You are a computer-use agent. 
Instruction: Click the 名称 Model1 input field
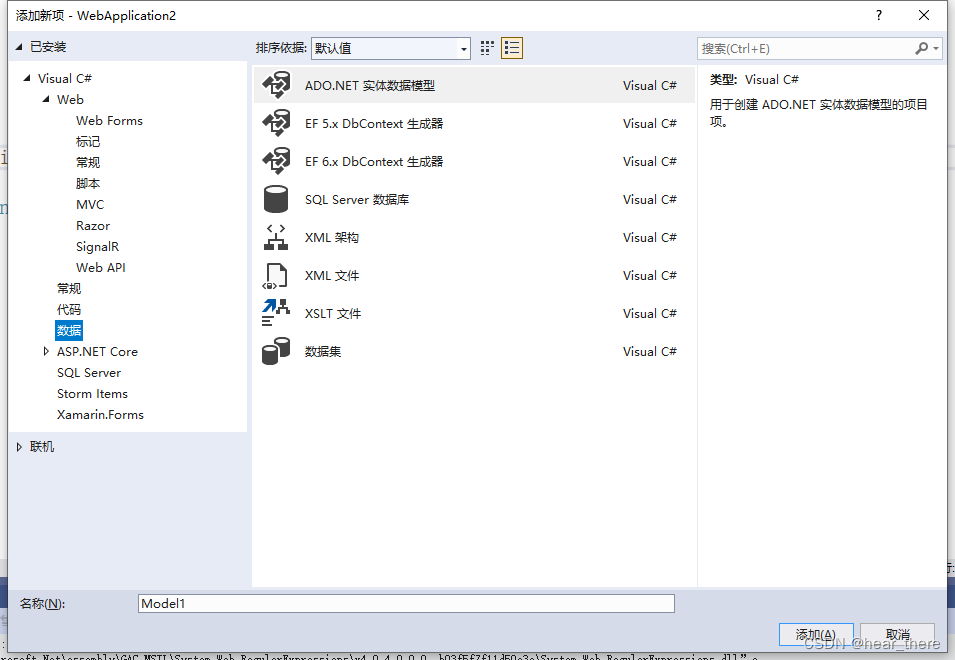click(x=406, y=603)
